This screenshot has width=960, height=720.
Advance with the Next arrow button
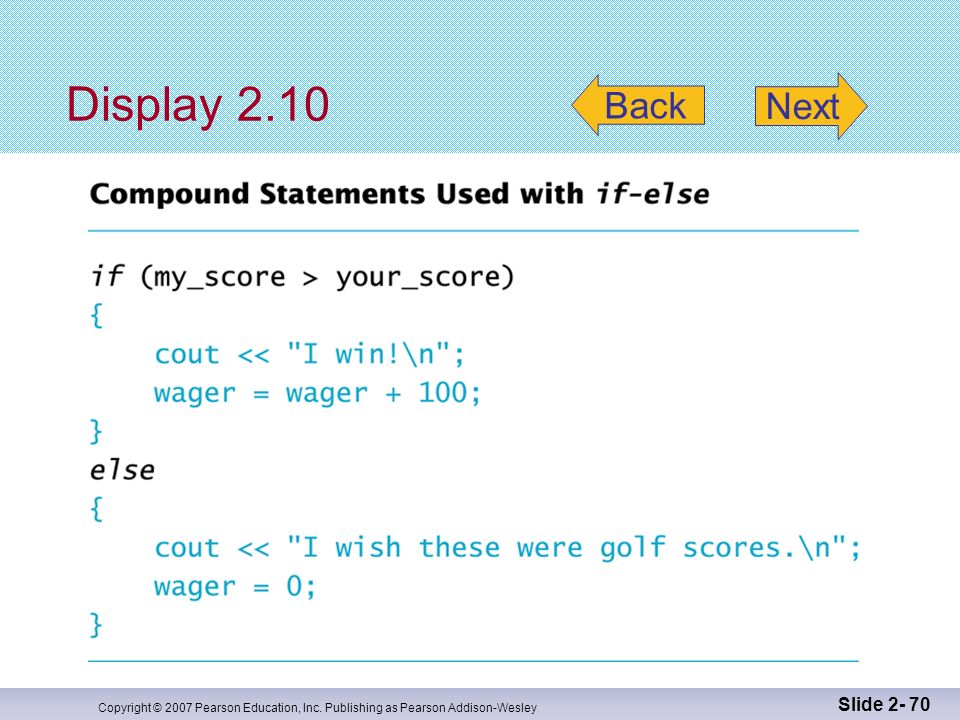tap(811, 106)
